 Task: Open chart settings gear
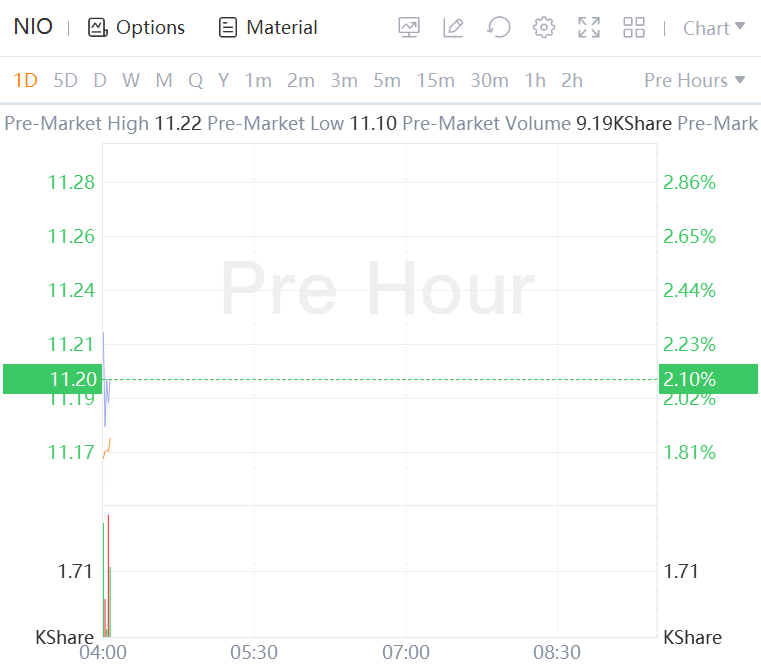tap(544, 28)
